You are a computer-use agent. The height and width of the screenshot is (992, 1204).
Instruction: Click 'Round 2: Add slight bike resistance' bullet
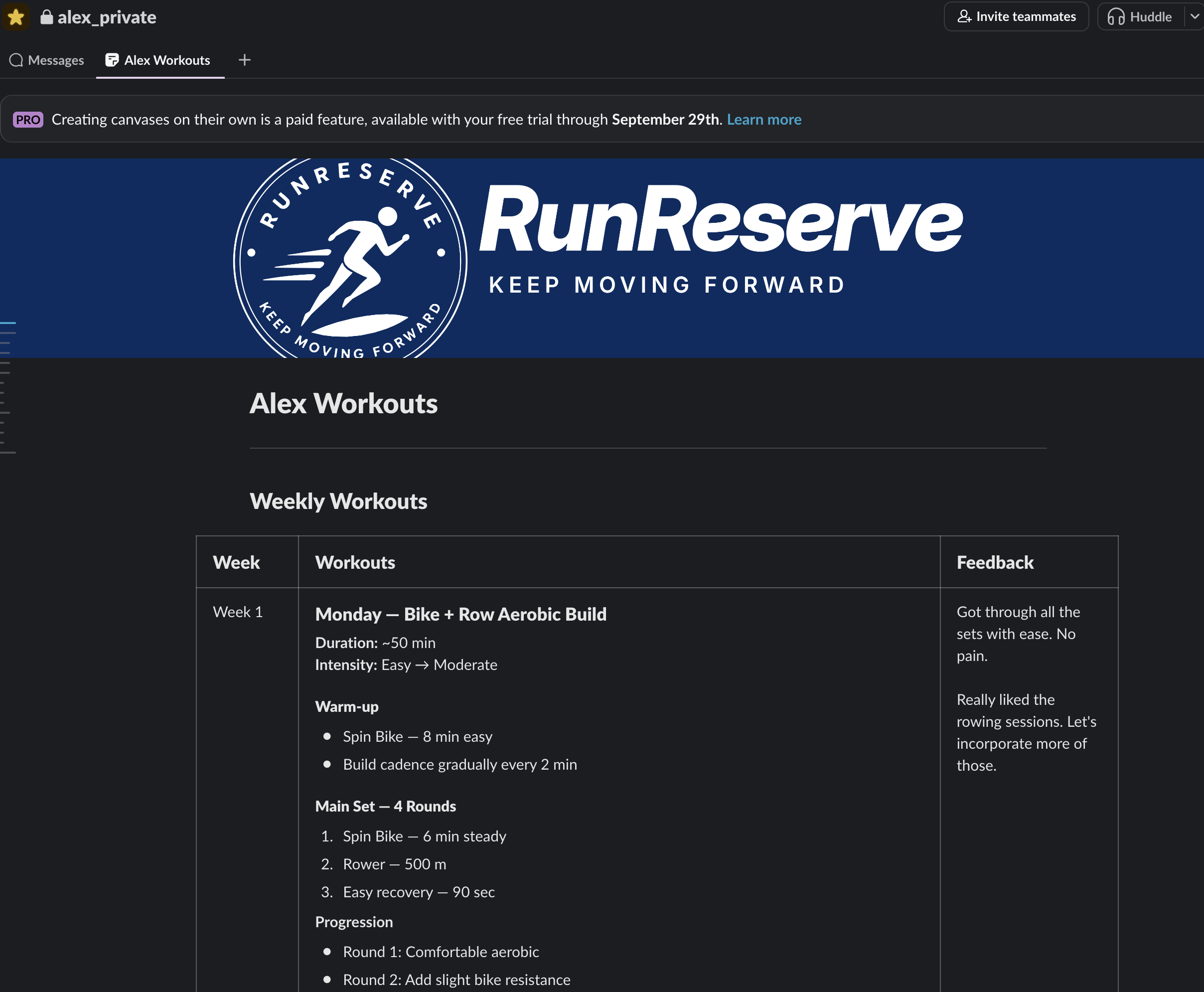[456, 980]
